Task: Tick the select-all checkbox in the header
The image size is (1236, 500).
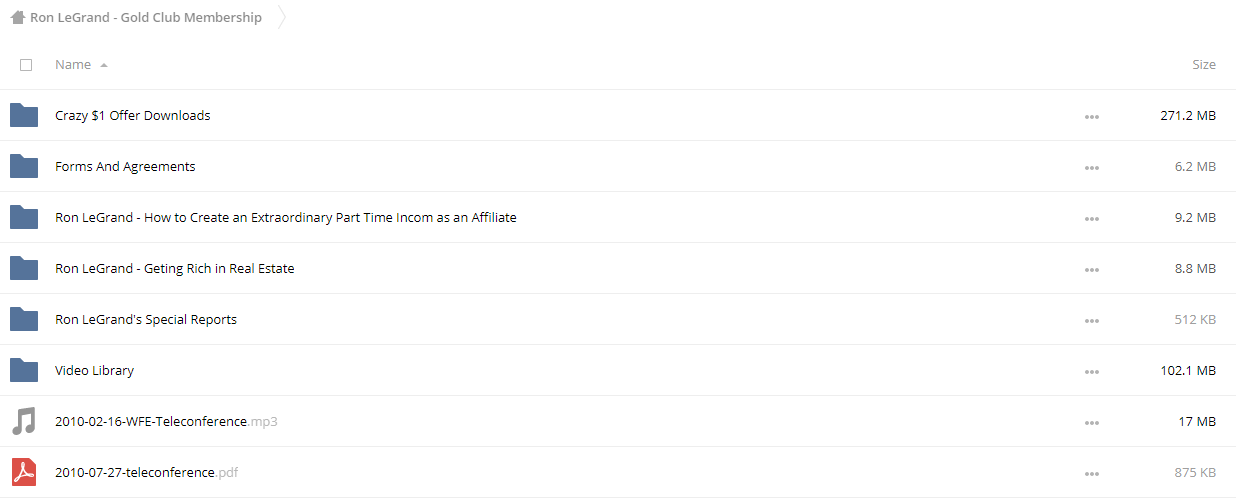Action: pyautogui.click(x=26, y=65)
